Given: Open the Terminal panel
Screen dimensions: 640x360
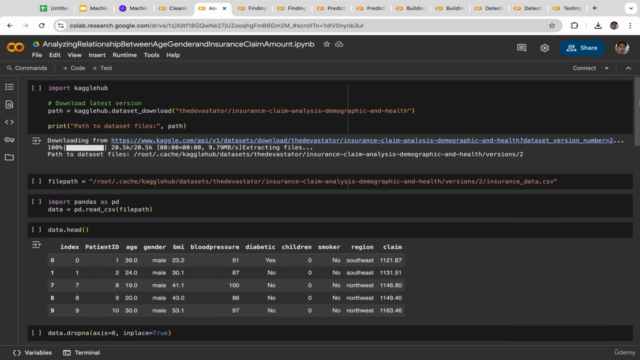Looking at the screenshot, I should 82,353.
